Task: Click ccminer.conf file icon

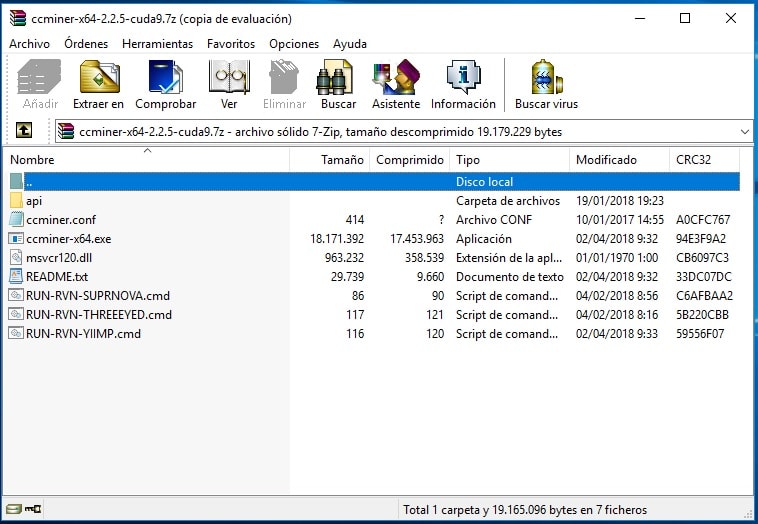Action: pos(16,219)
